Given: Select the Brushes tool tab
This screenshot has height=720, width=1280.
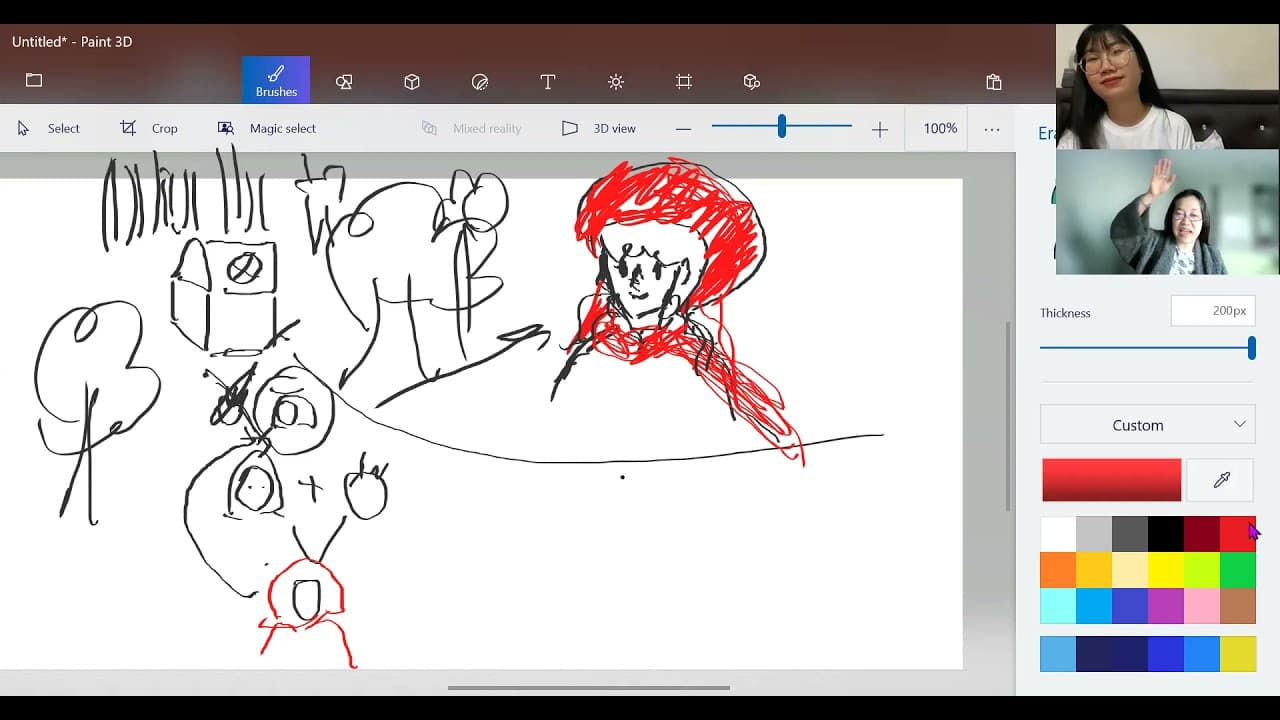Looking at the screenshot, I should 276,80.
